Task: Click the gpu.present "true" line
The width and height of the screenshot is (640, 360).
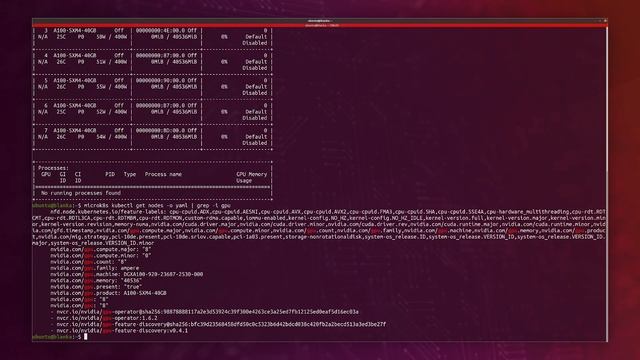Action: point(96,287)
